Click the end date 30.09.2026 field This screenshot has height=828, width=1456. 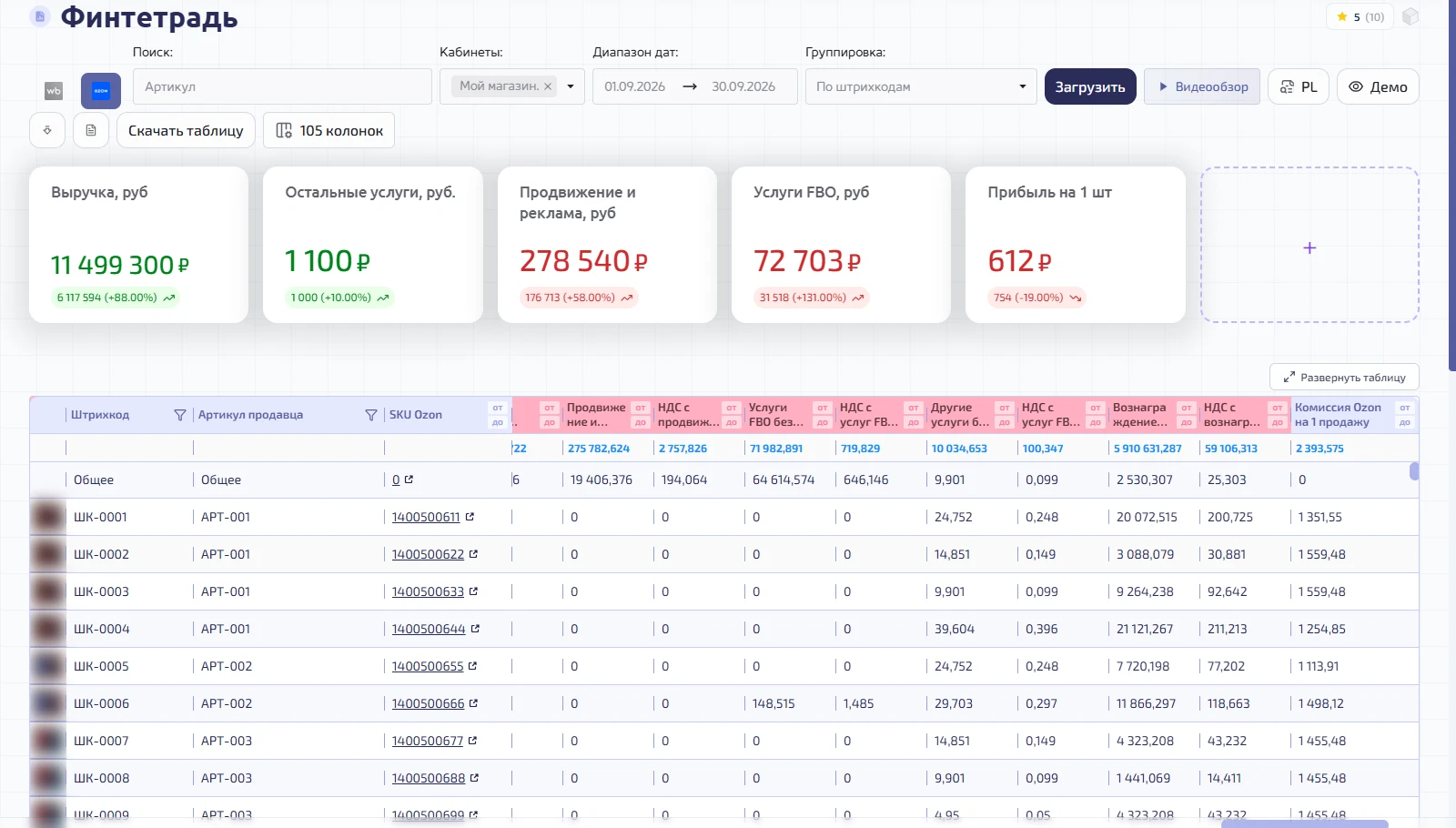(743, 86)
